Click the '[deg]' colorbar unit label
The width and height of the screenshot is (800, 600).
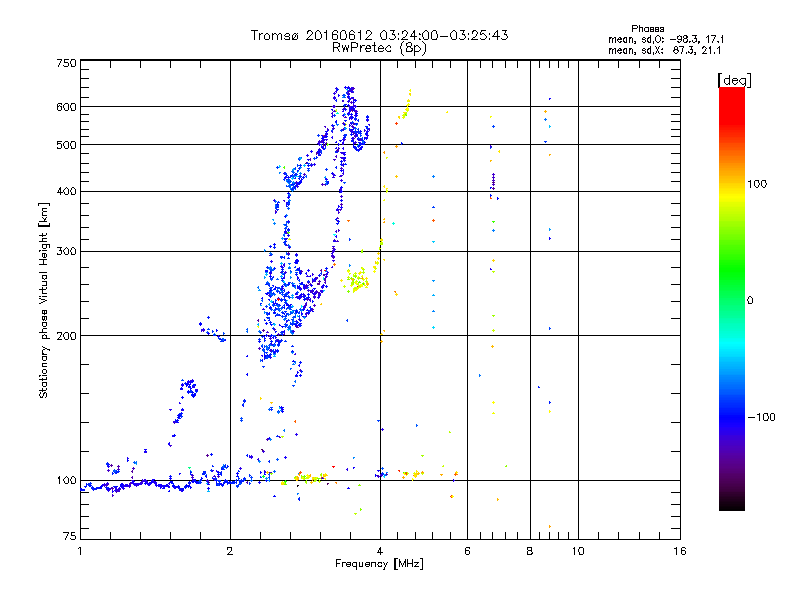[734, 80]
